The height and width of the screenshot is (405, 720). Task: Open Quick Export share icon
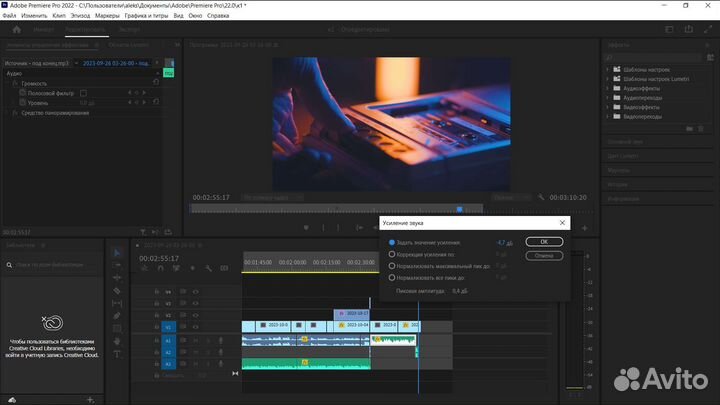pyautogui.click(x=689, y=29)
